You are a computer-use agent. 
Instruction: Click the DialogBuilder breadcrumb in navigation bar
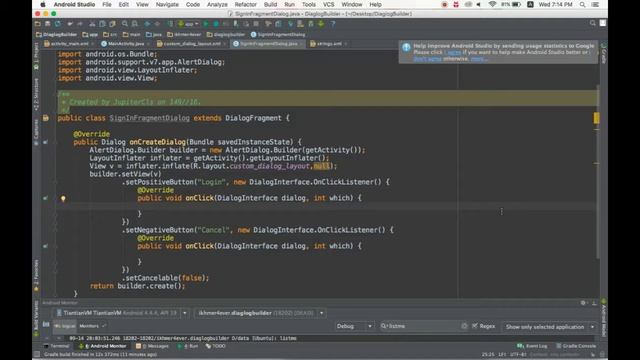point(56,35)
